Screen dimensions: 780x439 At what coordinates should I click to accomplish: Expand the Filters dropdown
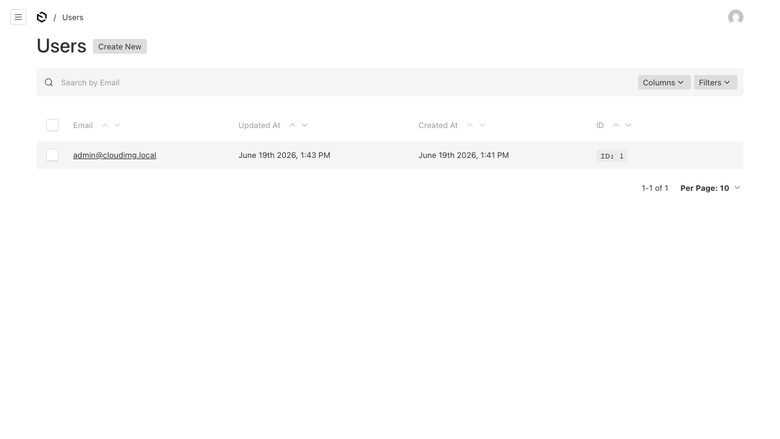tap(715, 83)
